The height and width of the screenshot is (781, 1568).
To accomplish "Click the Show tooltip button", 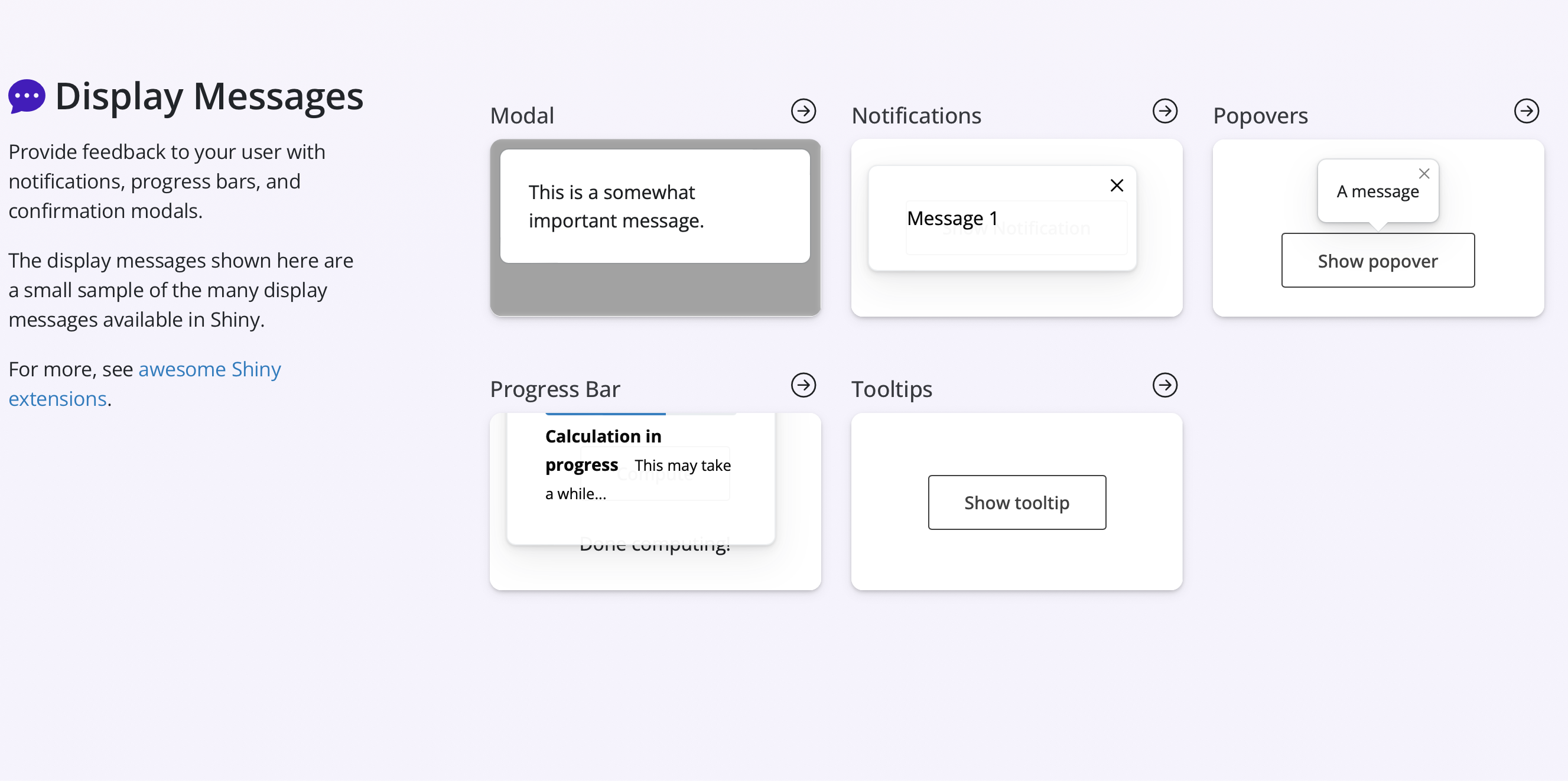I will 1017,503.
